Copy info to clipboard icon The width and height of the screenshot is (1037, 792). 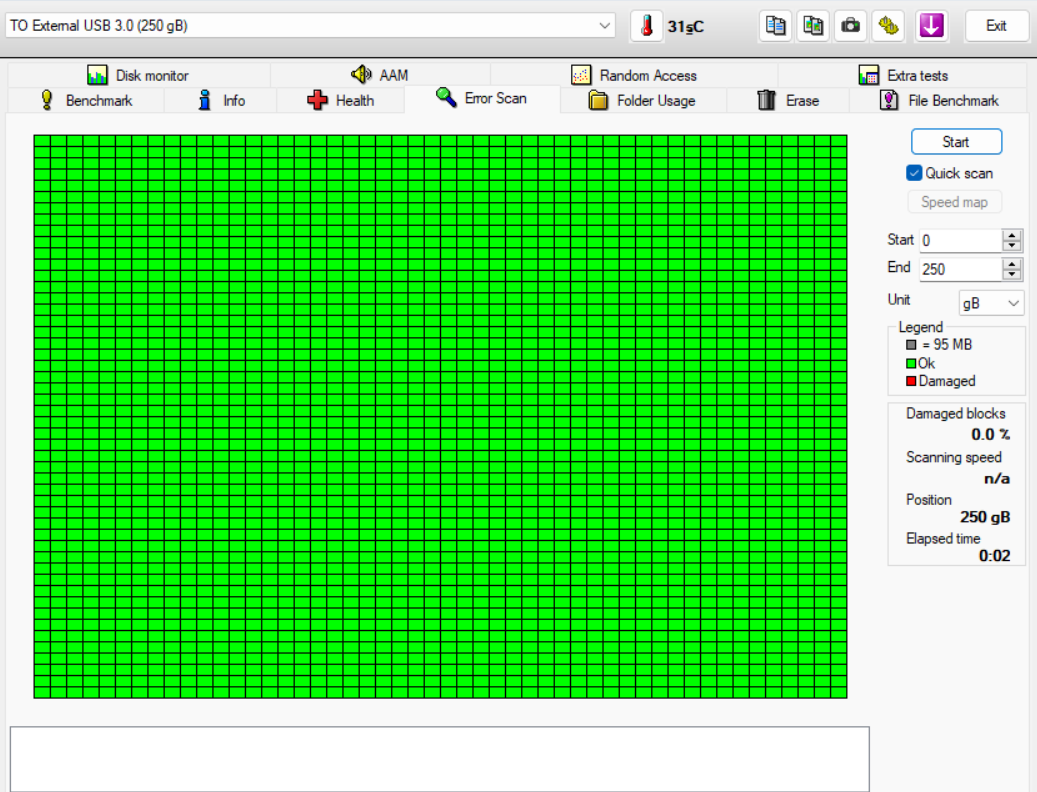click(x=775, y=26)
